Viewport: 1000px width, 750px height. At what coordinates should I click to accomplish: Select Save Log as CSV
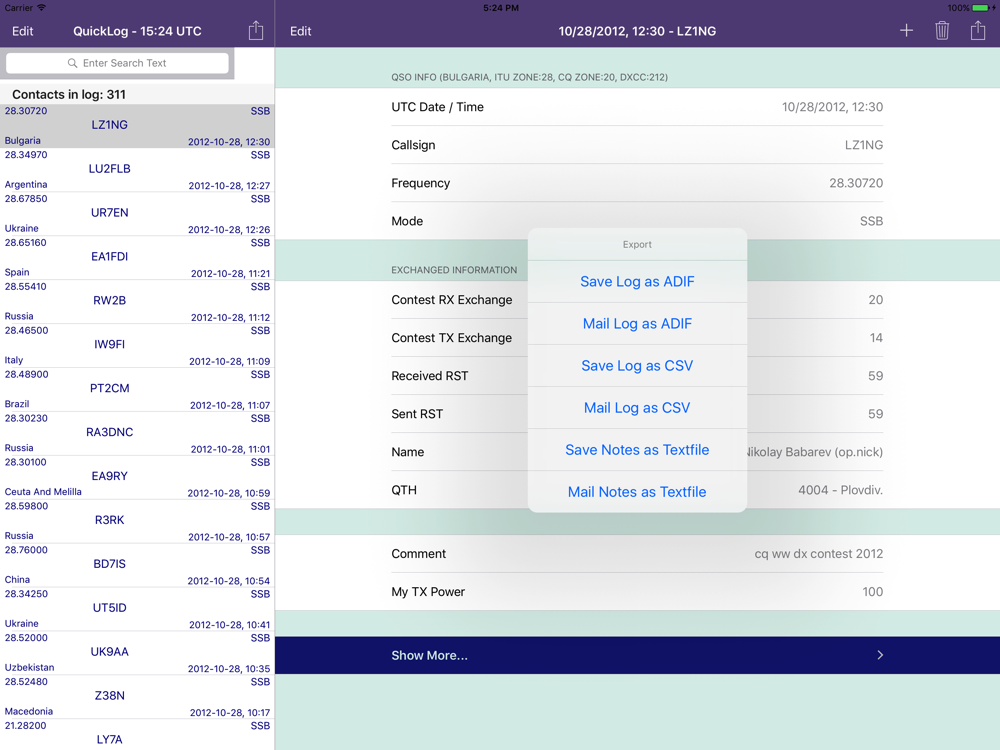tap(637, 366)
